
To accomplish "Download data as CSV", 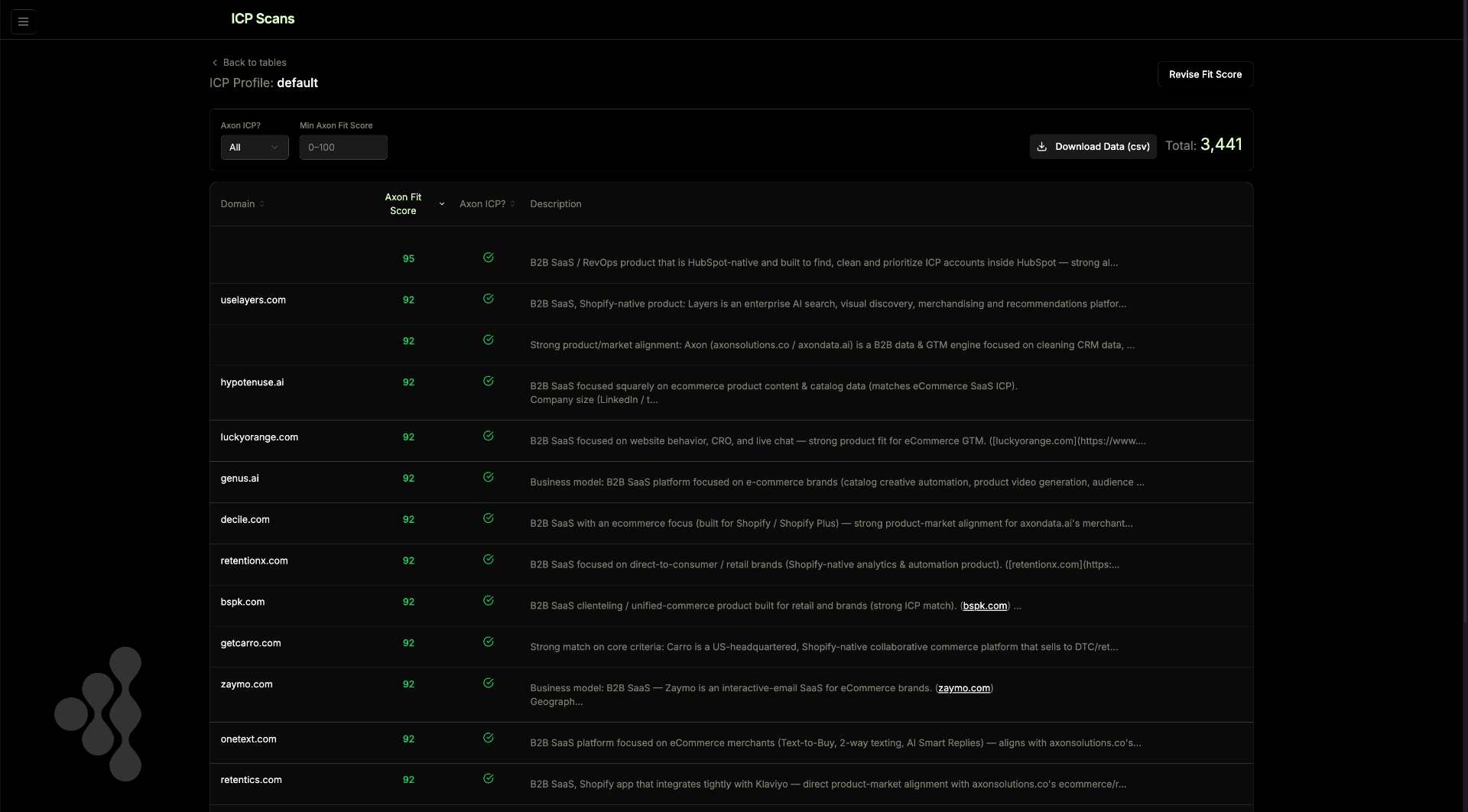I will coord(1093,147).
